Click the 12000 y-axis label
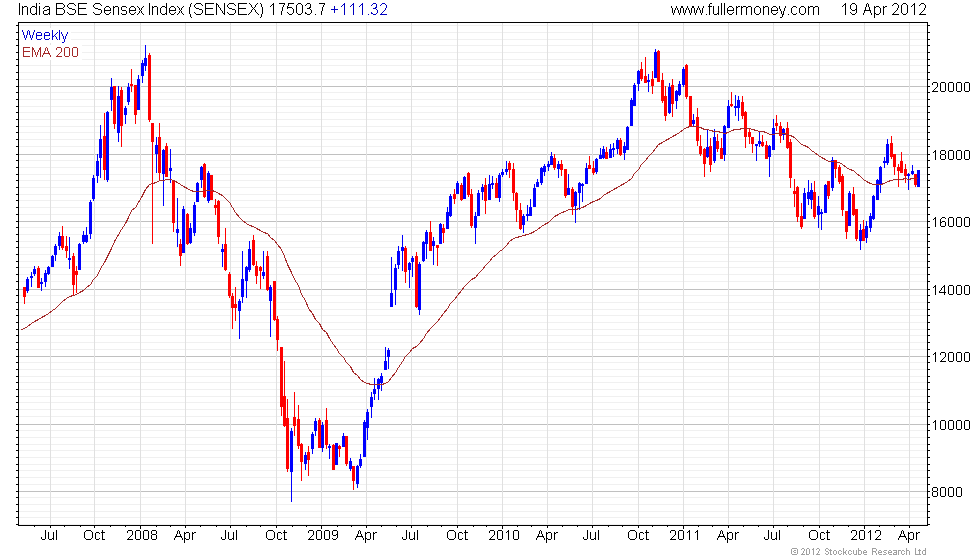 pyautogui.click(x=951, y=358)
